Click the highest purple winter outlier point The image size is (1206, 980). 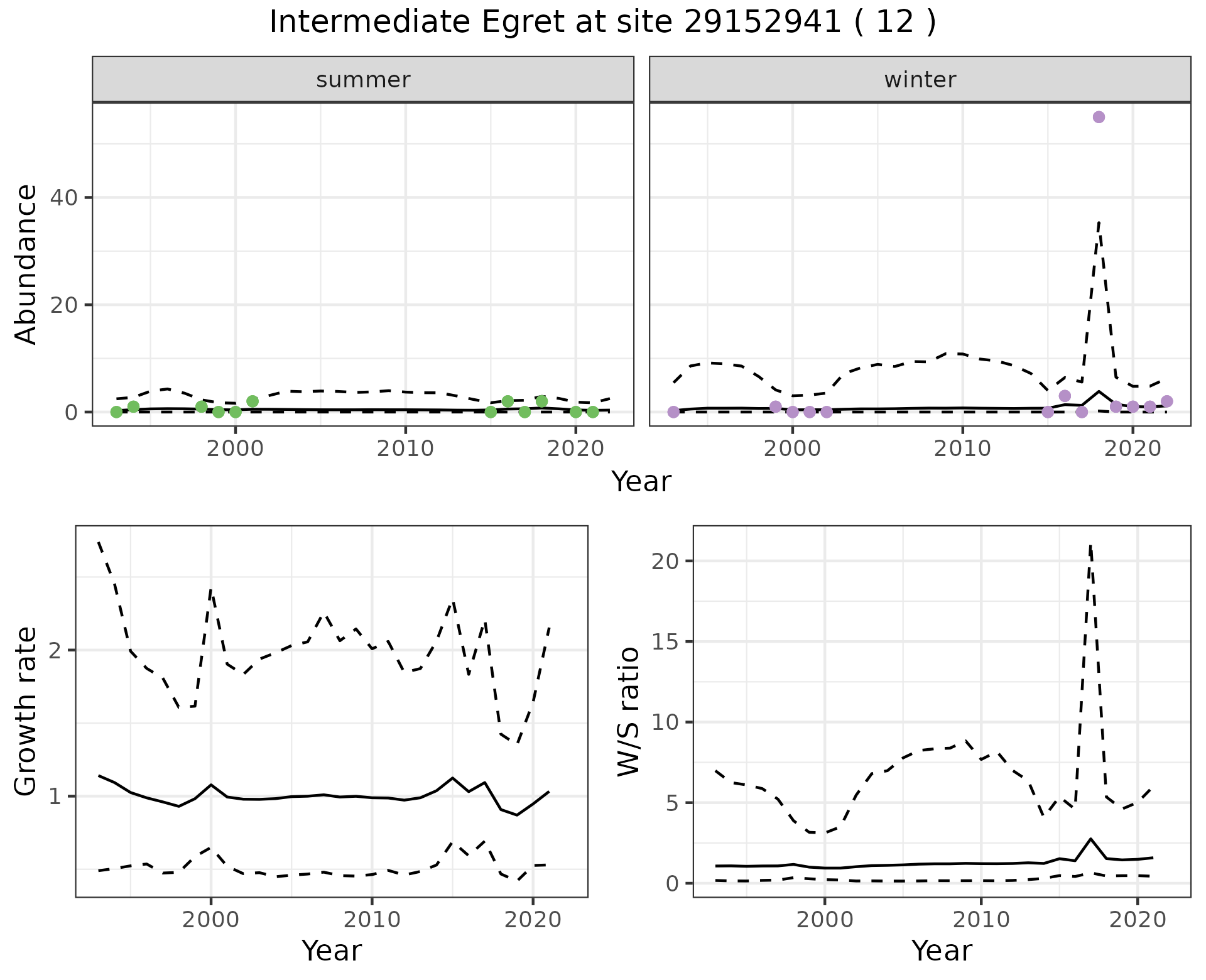point(1099,117)
